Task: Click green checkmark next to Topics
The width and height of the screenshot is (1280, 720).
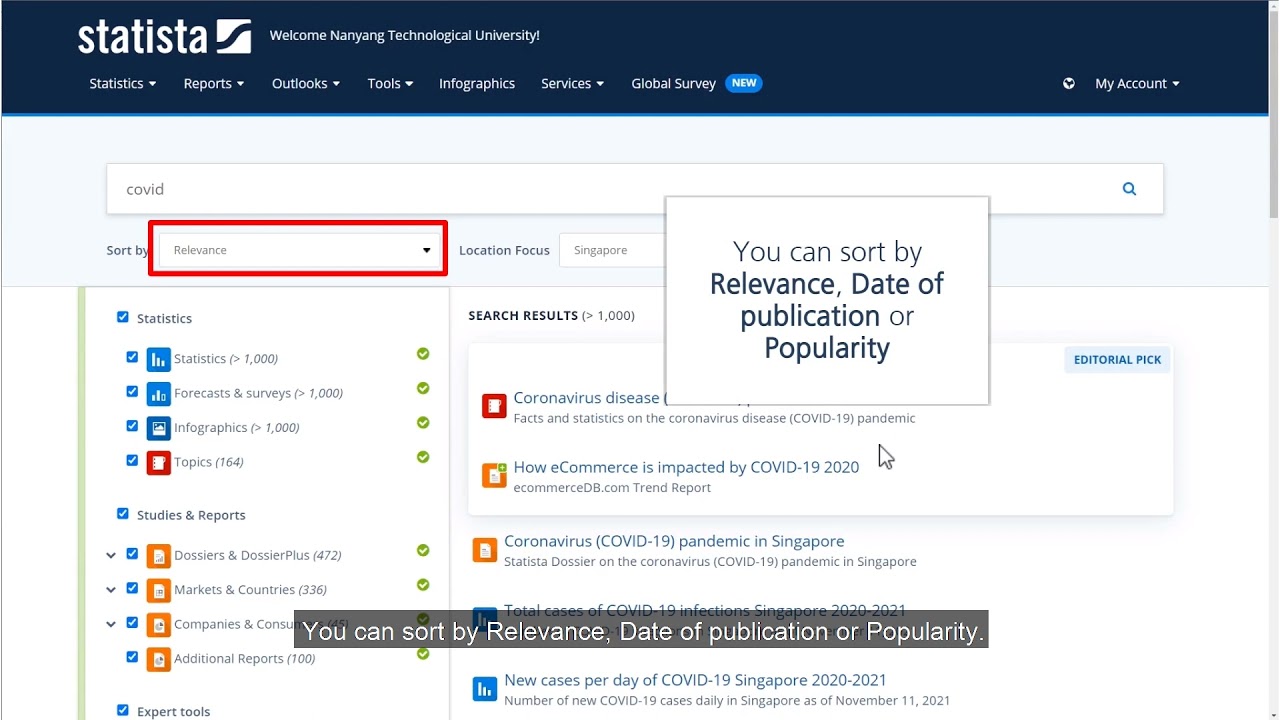Action: [x=423, y=457]
